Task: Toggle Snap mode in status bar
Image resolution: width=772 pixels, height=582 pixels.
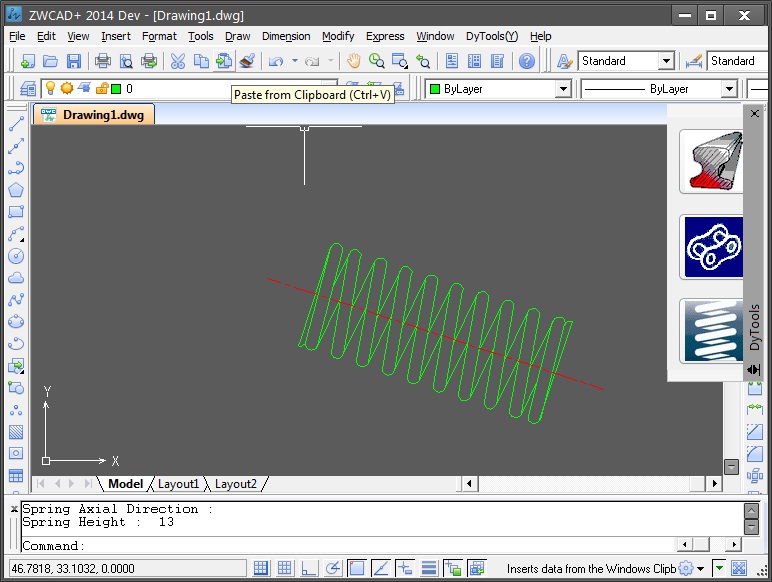Action: coord(261,569)
